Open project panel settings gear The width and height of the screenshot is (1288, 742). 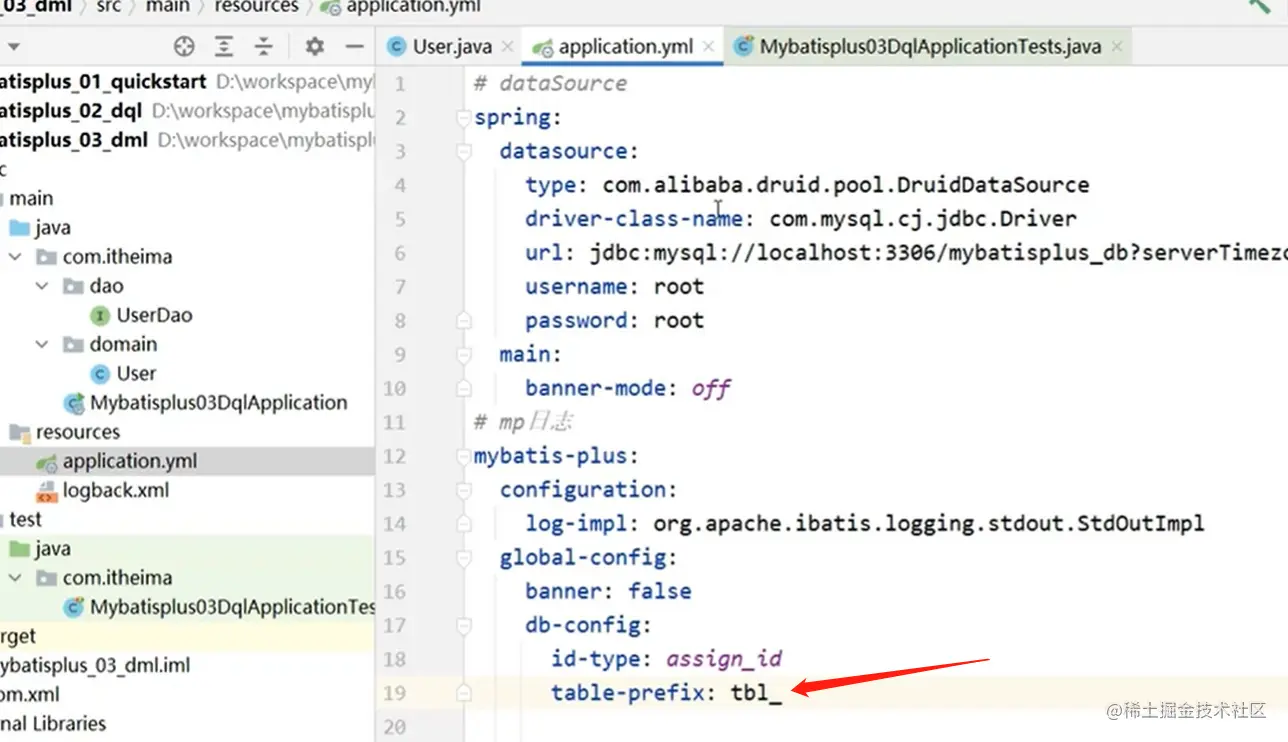(315, 46)
